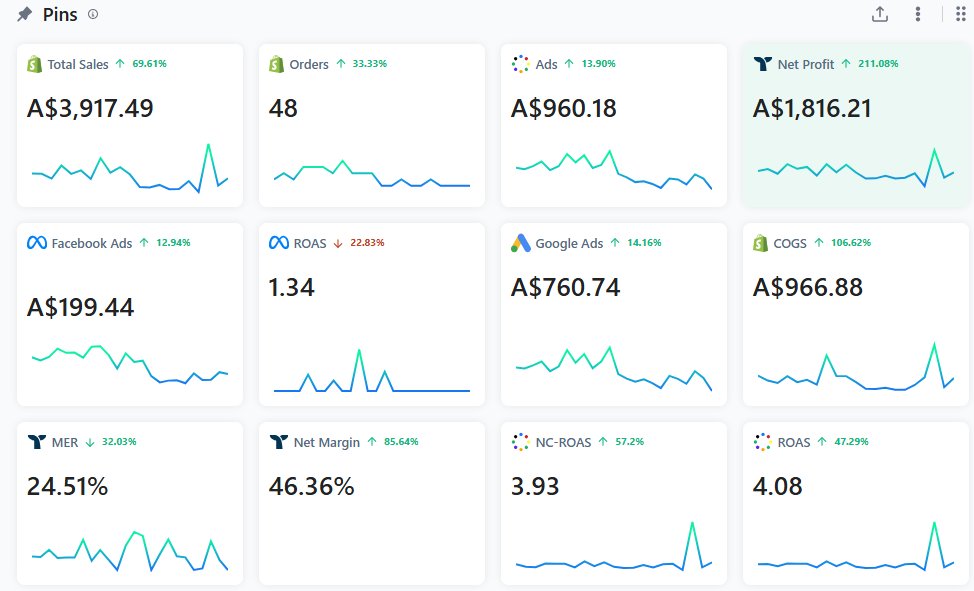This screenshot has width=974, height=591.
Task: Click the grid layout icon at top right
Action: coord(960,14)
